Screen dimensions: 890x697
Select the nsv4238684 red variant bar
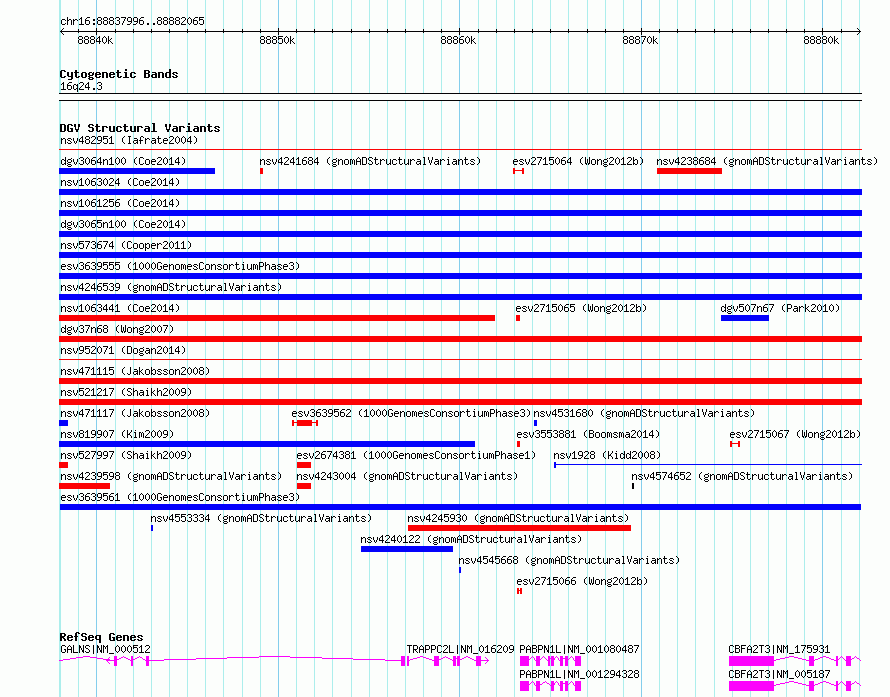pyautogui.click(x=689, y=171)
